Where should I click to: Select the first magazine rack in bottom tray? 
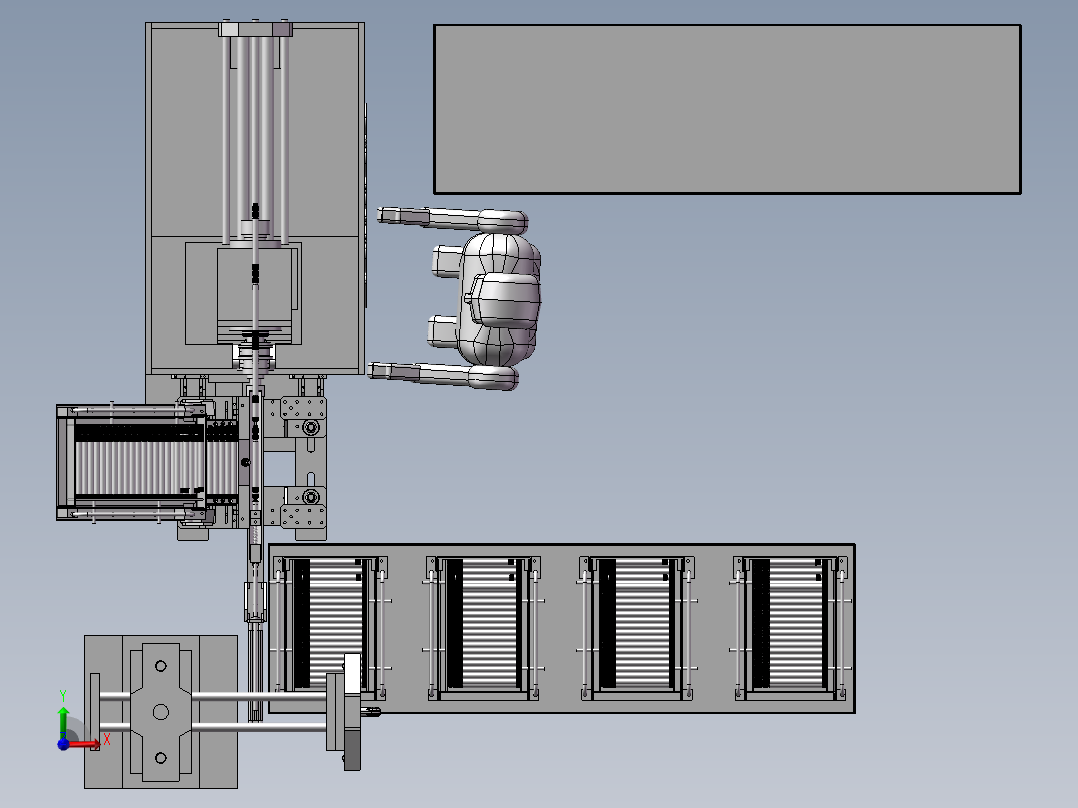click(331, 628)
